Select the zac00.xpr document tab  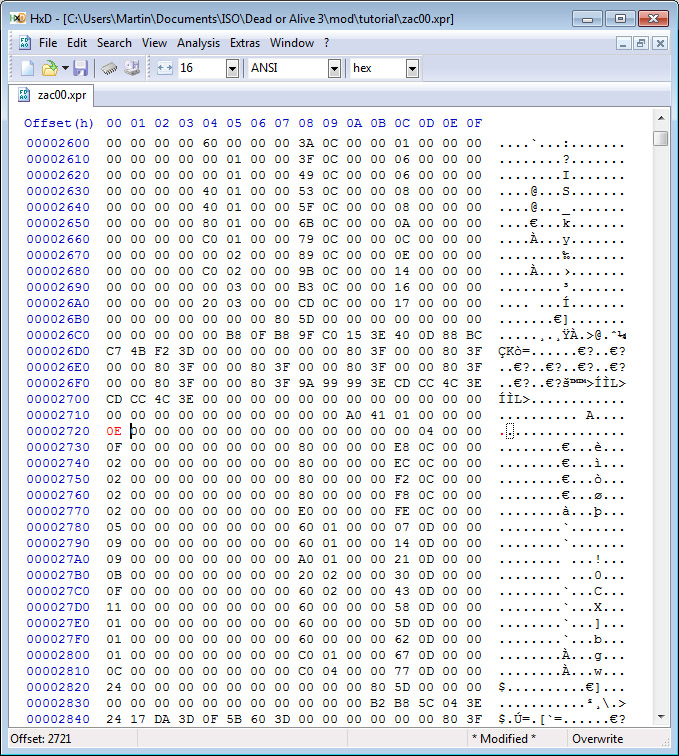point(51,95)
